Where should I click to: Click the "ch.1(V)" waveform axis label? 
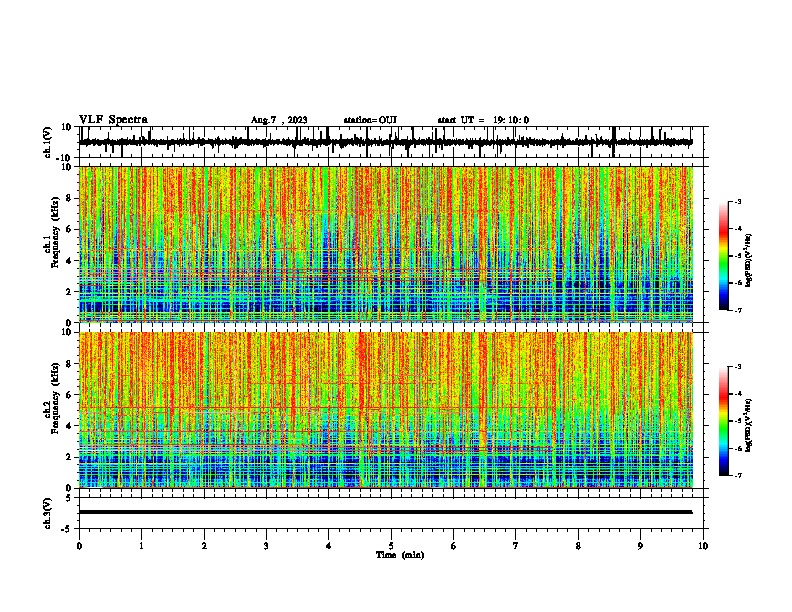pyautogui.click(x=48, y=142)
